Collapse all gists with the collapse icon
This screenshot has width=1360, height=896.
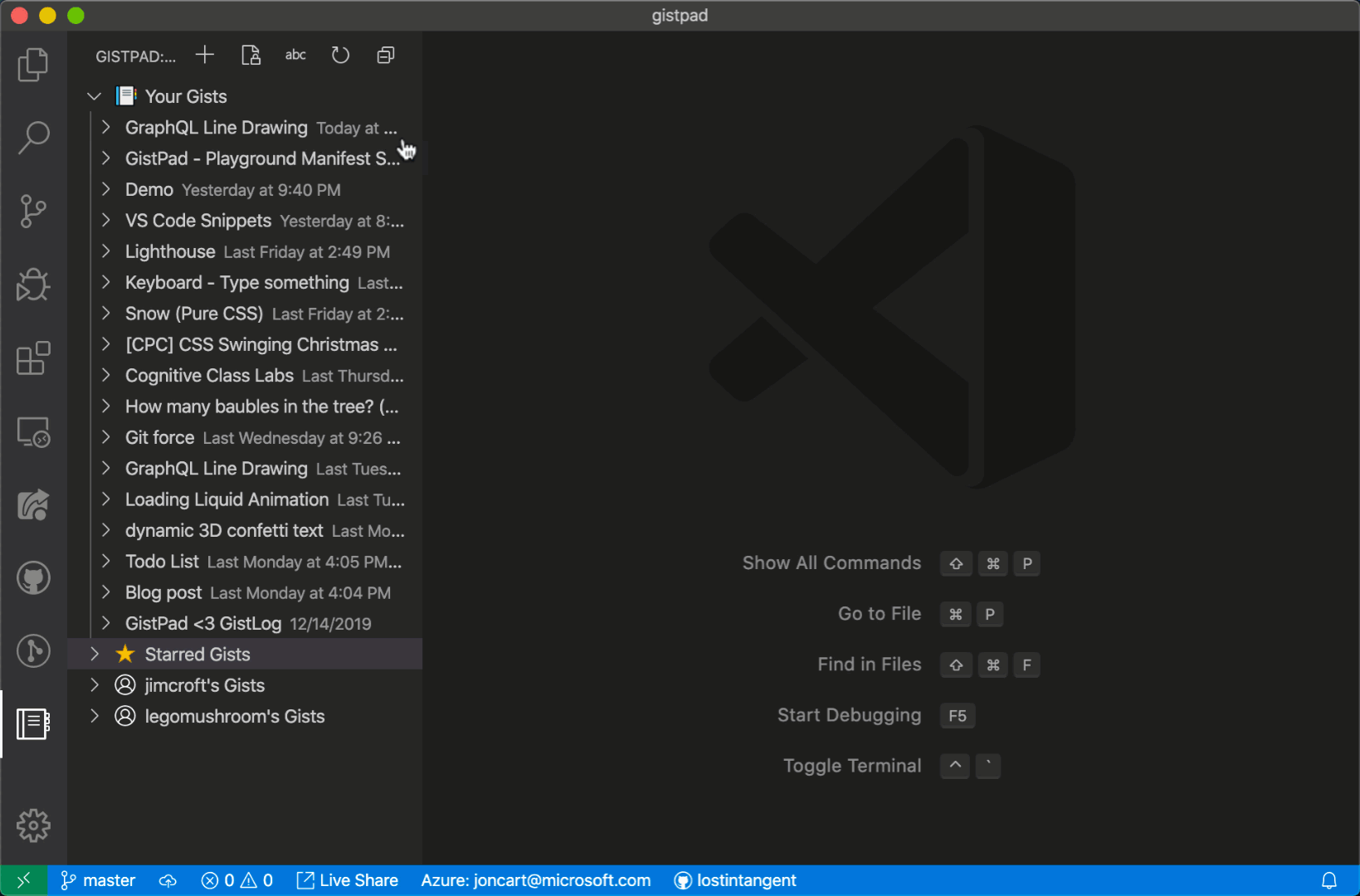tap(386, 56)
